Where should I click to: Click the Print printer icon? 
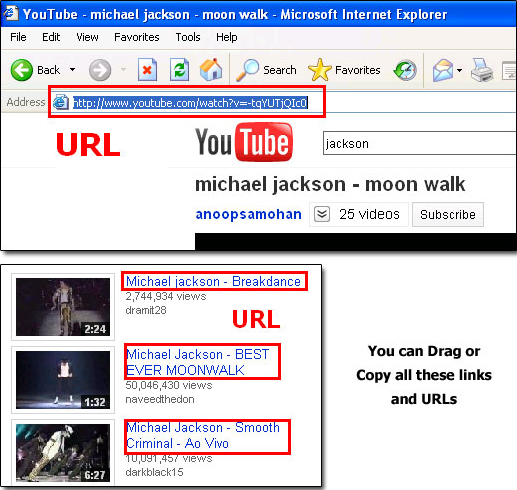482,70
